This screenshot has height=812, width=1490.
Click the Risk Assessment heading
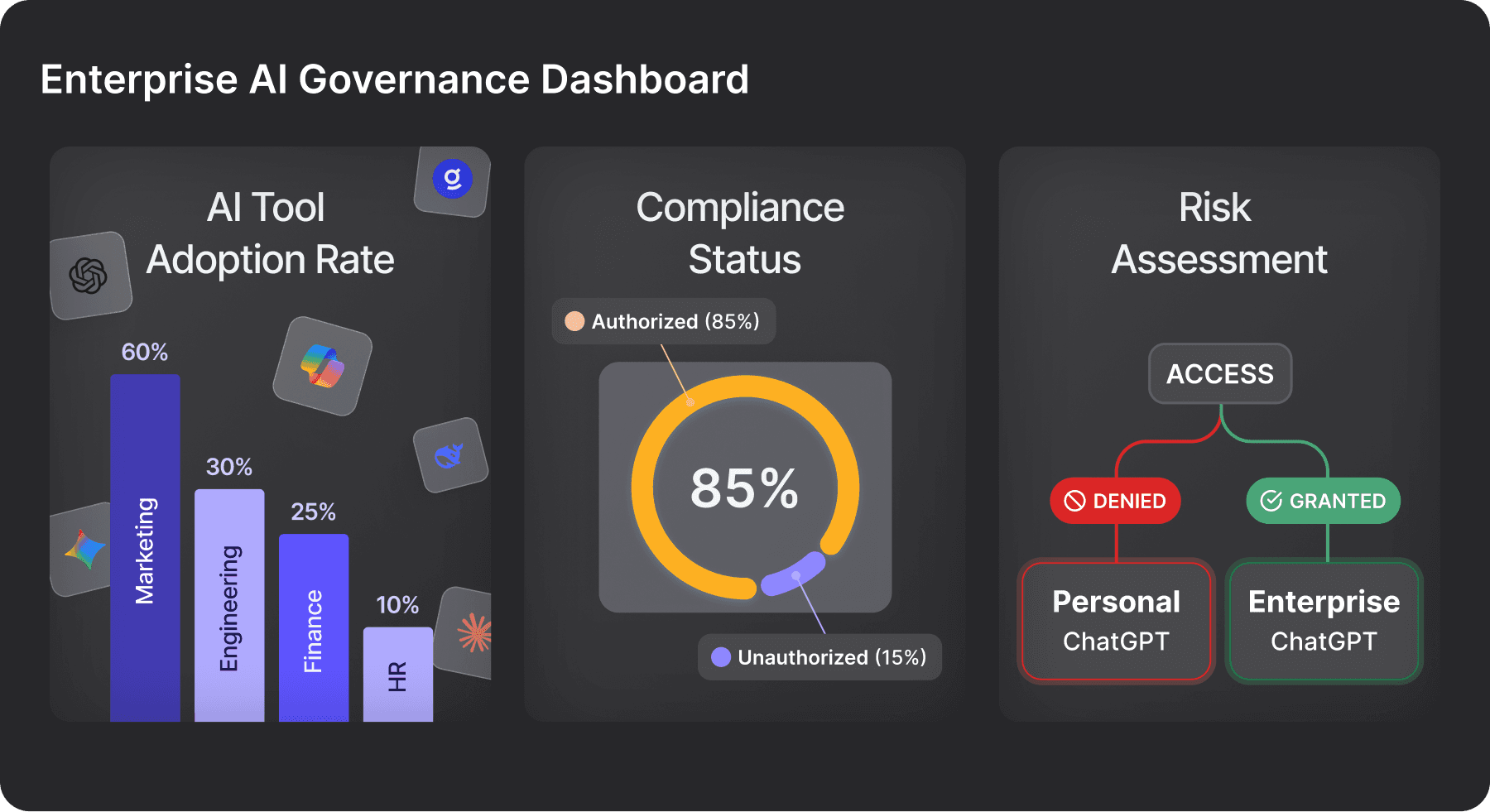(x=1219, y=233)
